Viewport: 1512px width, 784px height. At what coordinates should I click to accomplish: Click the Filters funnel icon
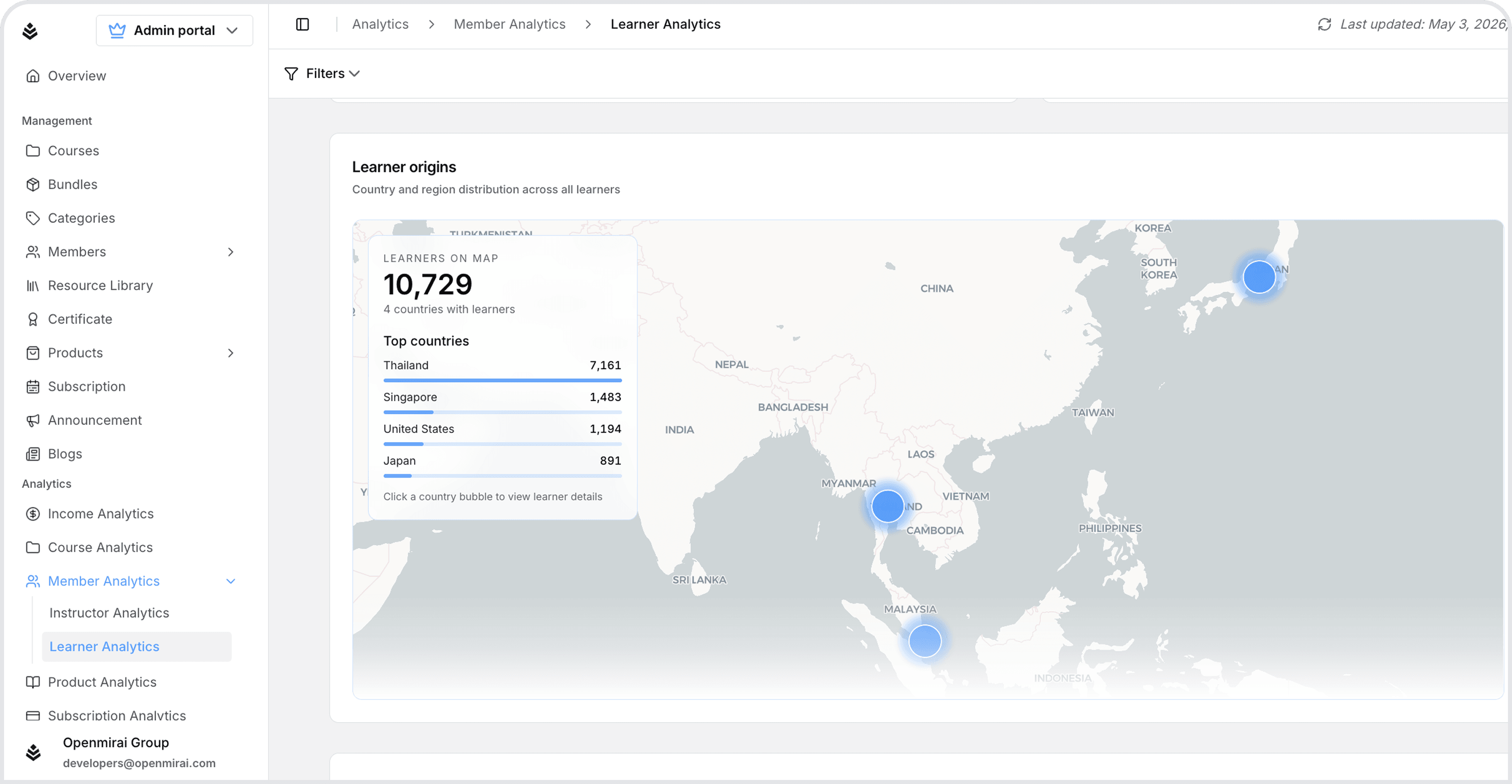tap(291, 73)
